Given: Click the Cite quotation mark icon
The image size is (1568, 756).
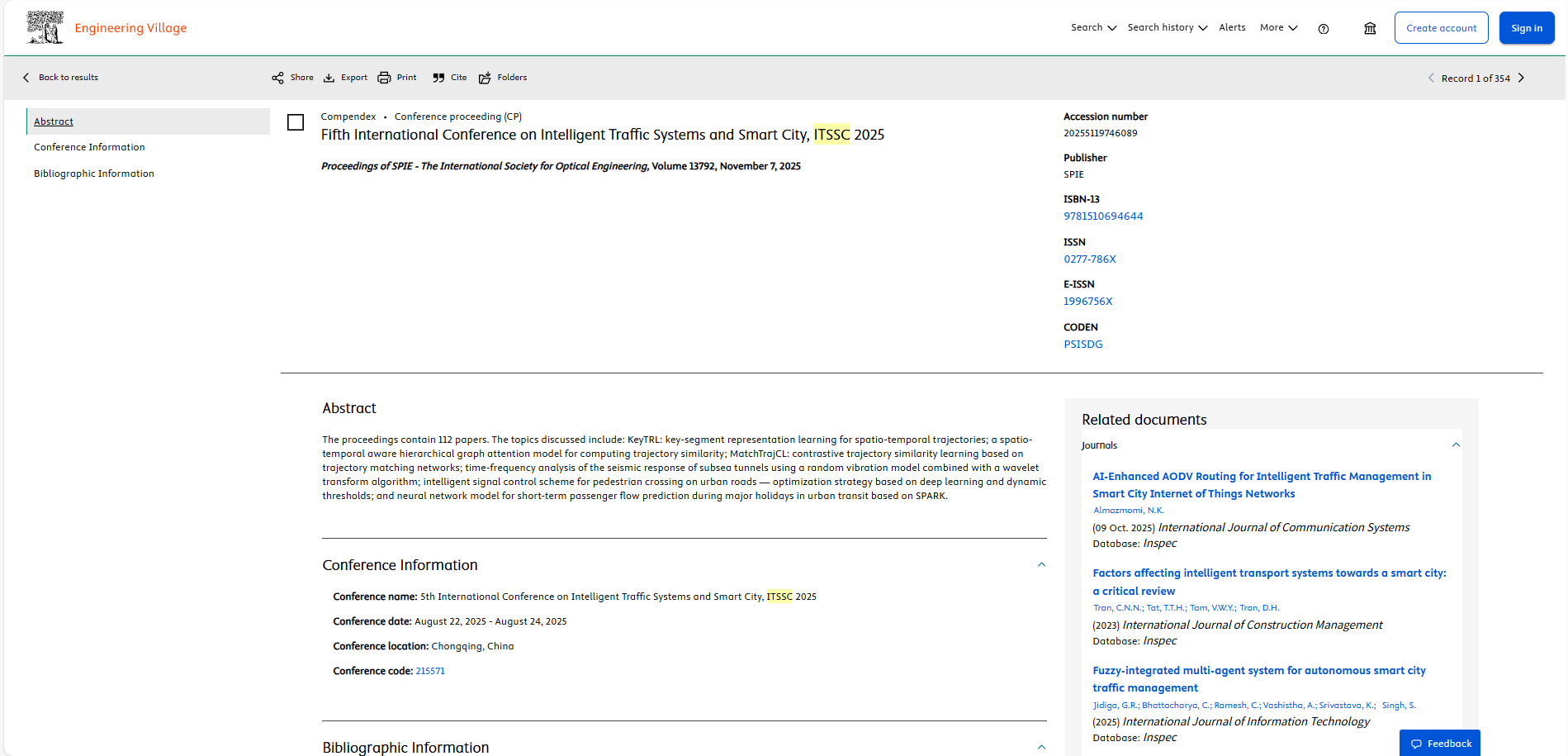Looking at the screenshot, I should click(x=438, y=78).
